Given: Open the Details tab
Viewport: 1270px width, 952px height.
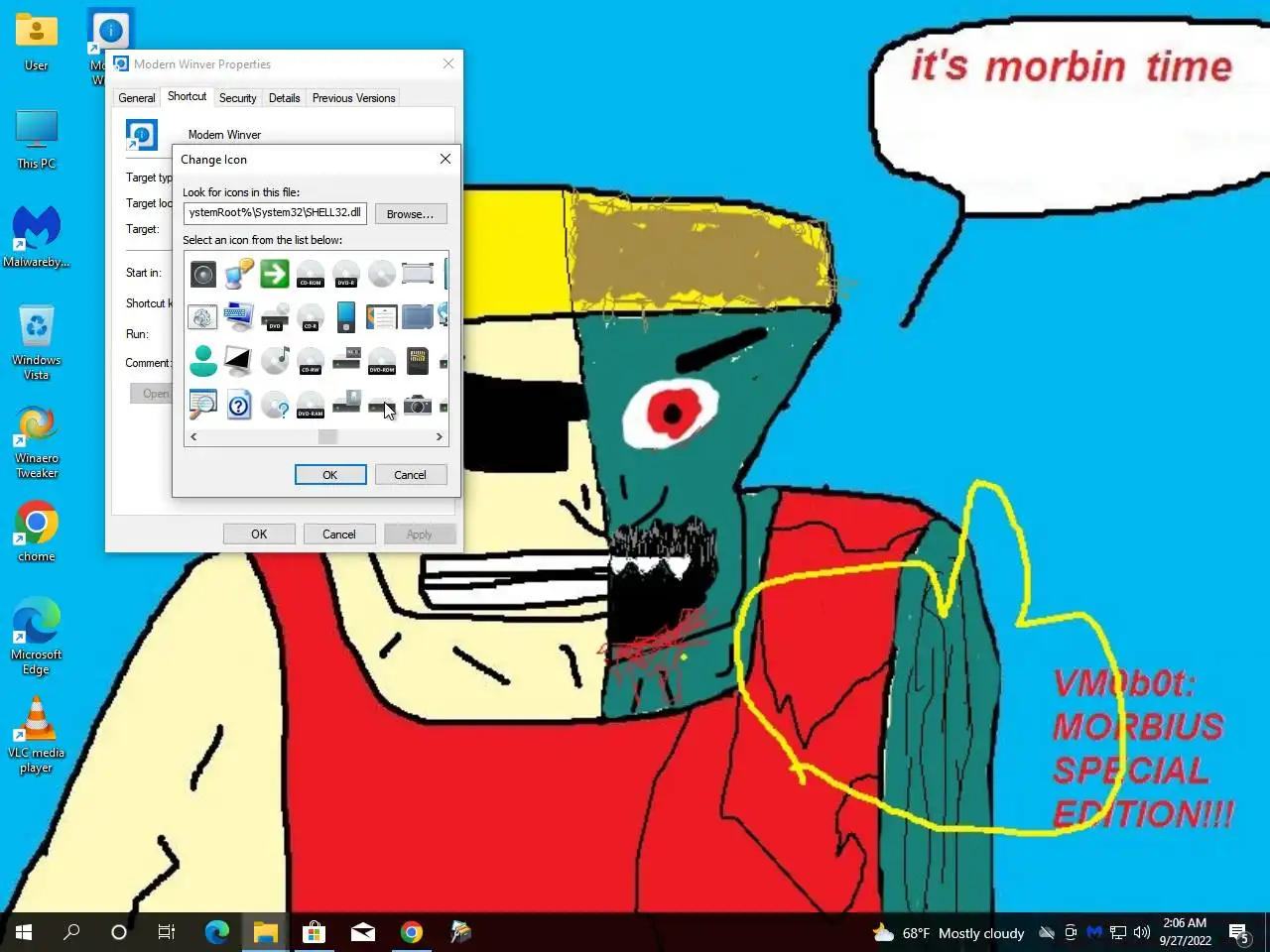Looking at the screenshot, I should tap(284, 98).
